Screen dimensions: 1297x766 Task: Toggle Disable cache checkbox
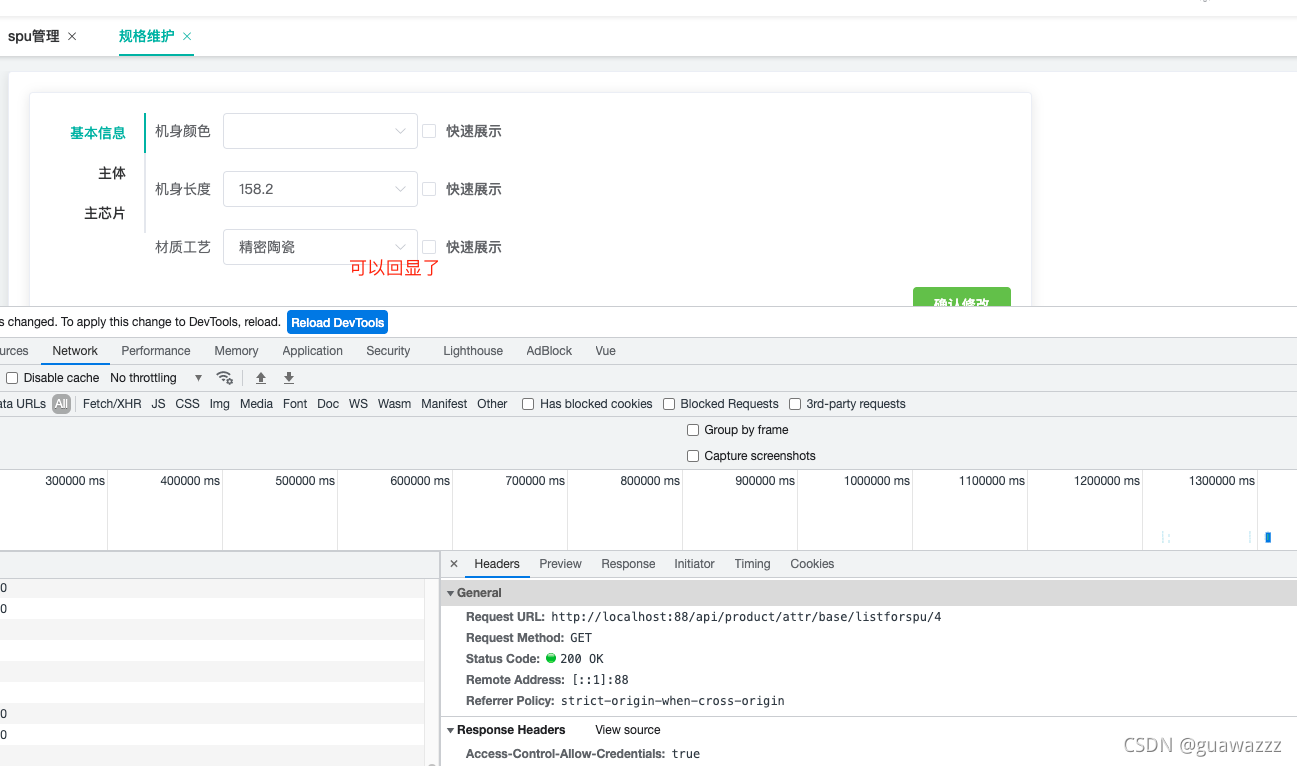click(x=12, y=378)
